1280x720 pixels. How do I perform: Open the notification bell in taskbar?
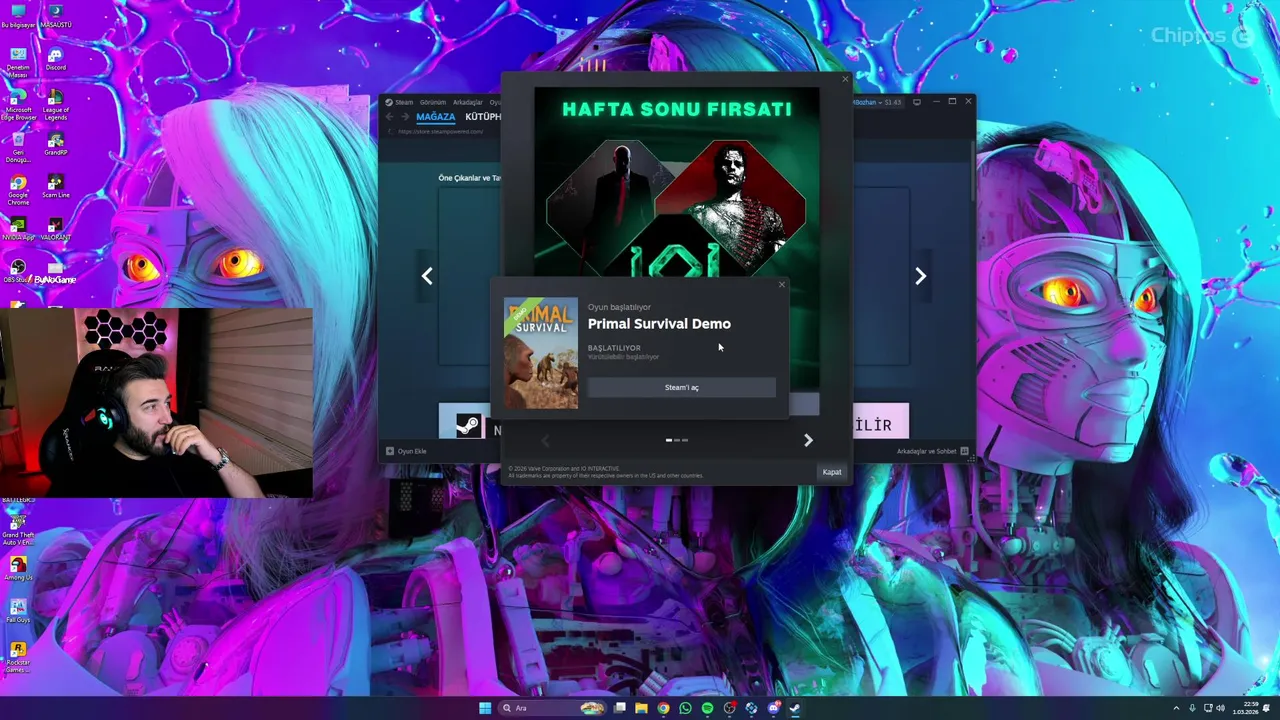[1266, 708]
